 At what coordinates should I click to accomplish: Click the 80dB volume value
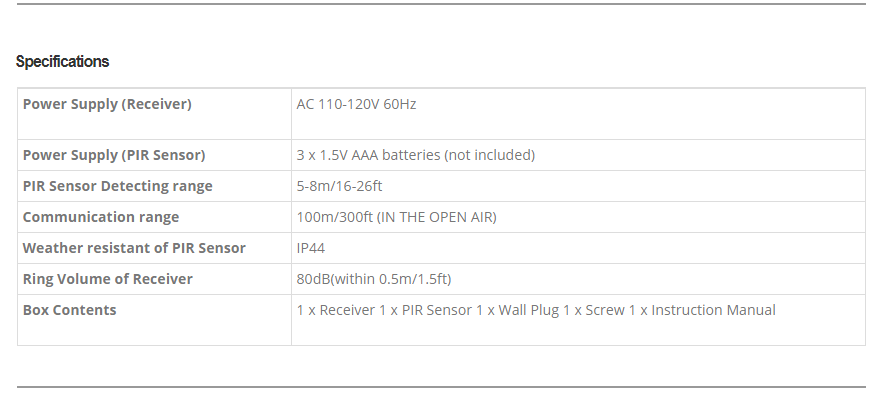coord(373,279)
